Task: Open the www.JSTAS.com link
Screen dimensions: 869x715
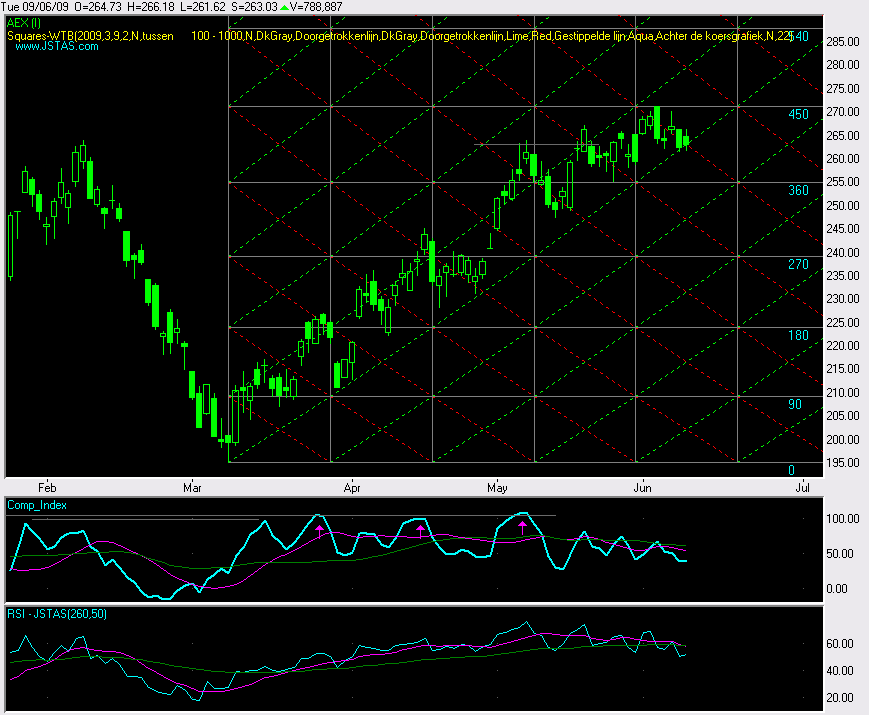Action: point(43,46)
